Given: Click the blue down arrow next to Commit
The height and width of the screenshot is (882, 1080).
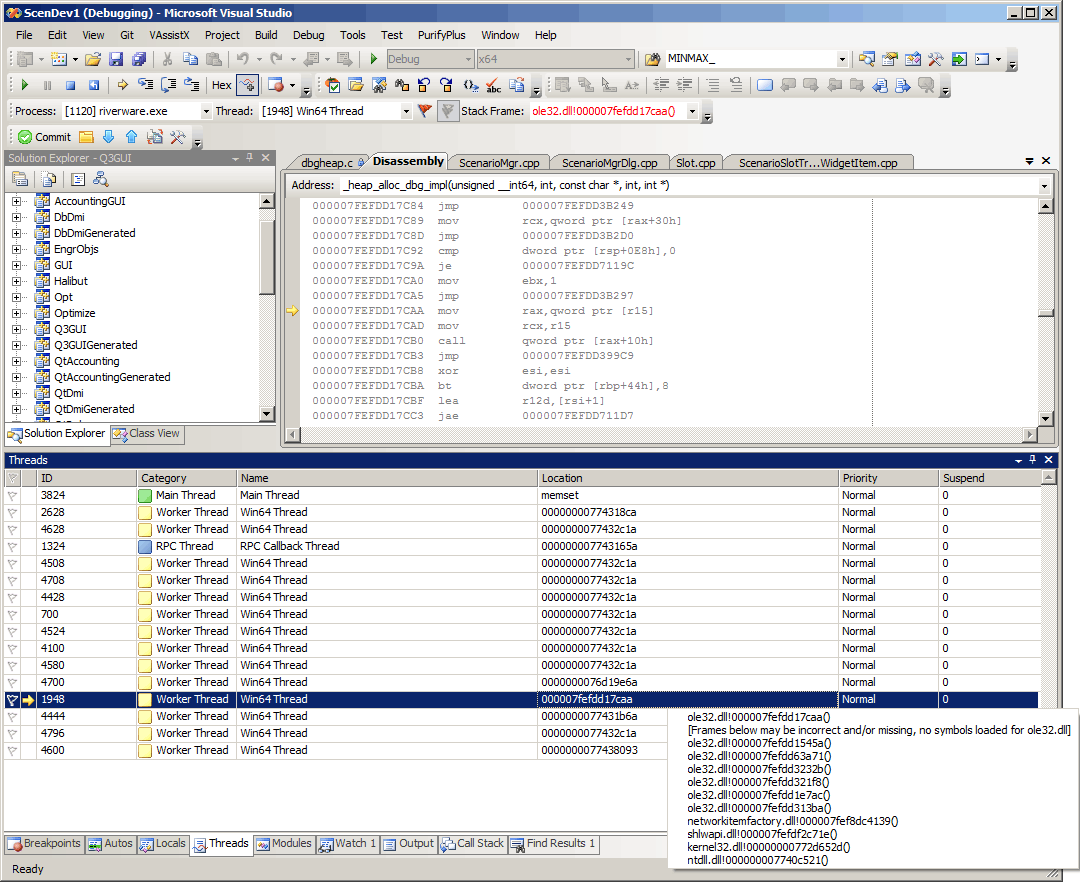Looking at the screenshot, I should pyautogui.click(x=108, y=137).
